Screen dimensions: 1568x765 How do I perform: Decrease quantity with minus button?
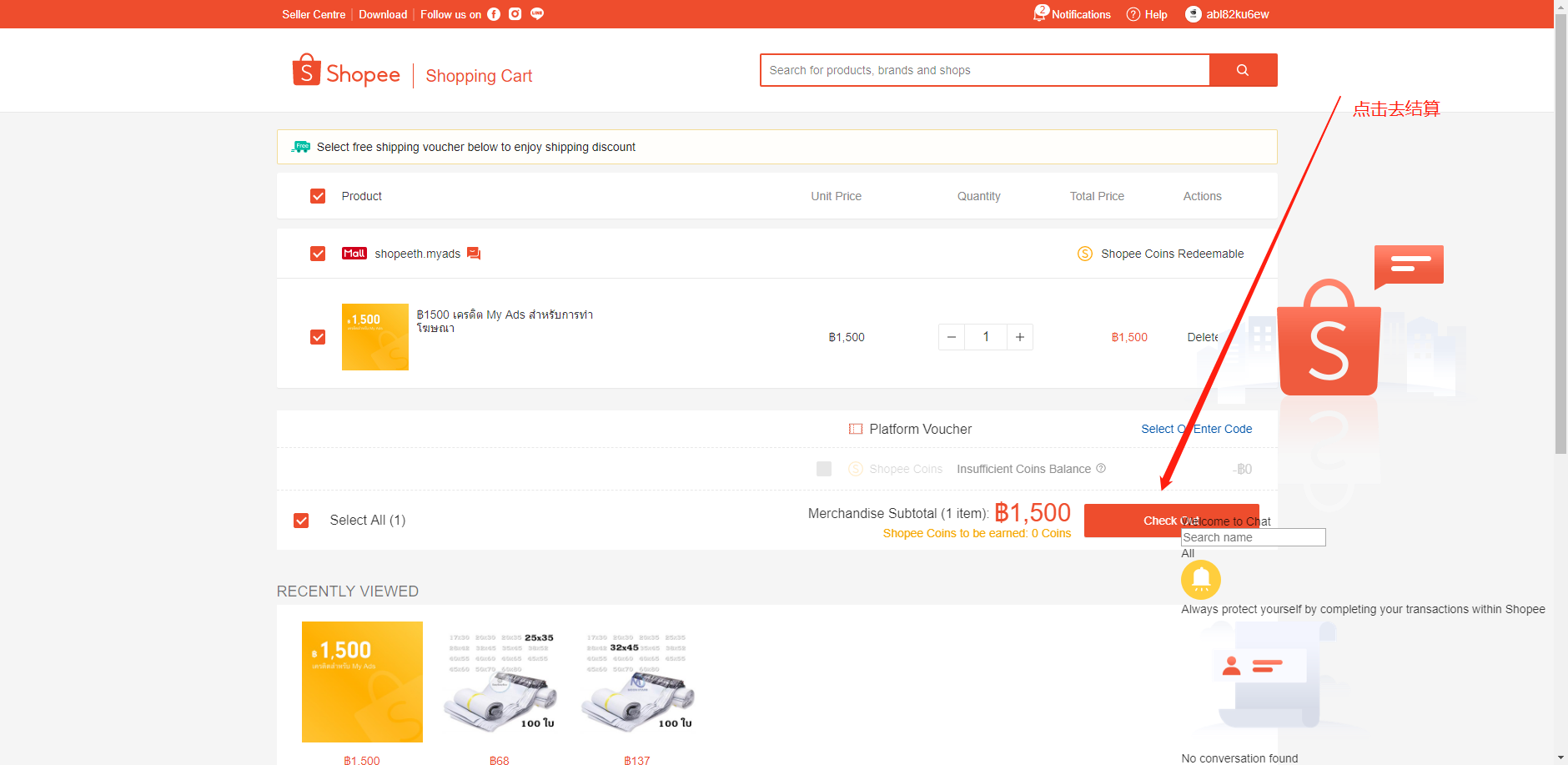click(x=952, y=337)
